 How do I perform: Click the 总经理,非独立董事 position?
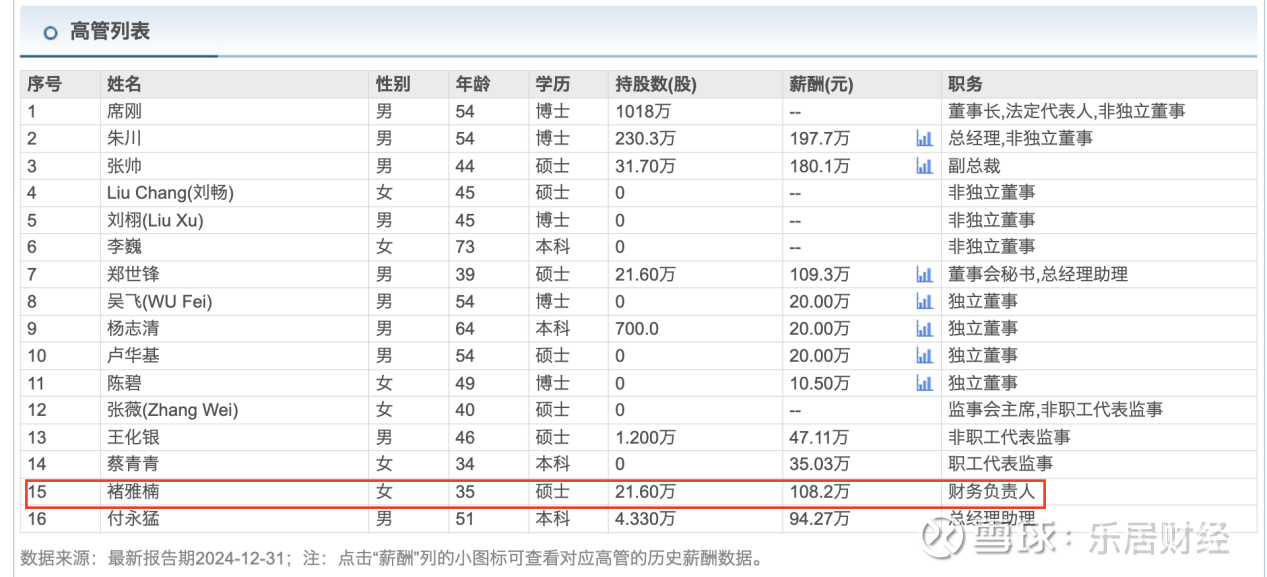1020,138
